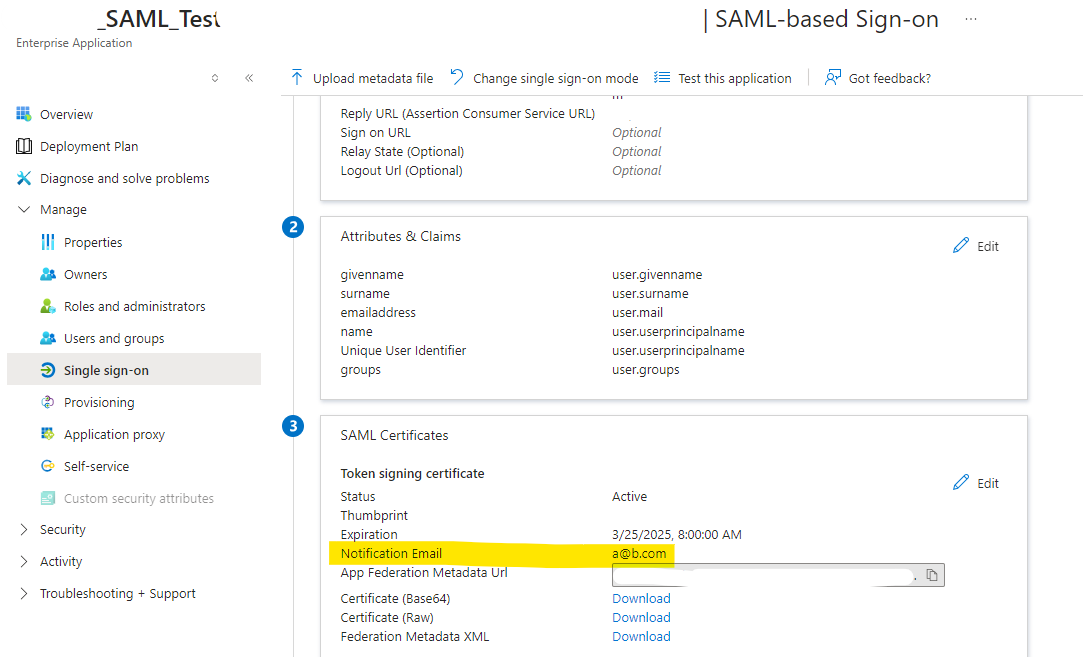Download the Federation Metadata XML

(x=641, y=636)
